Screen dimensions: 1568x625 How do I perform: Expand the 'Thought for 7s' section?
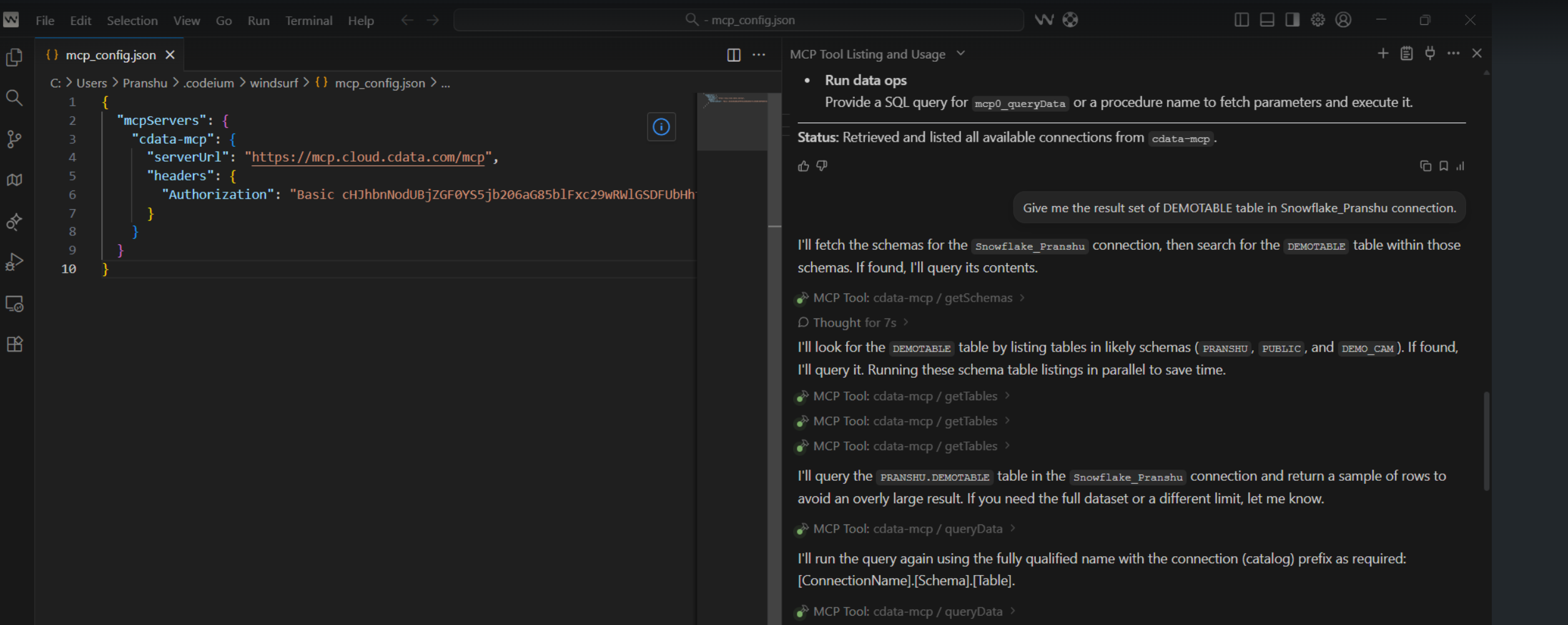854,323
